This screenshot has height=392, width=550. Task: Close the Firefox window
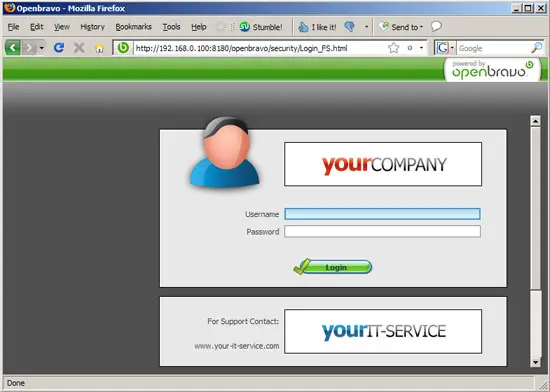coord(541,8)
